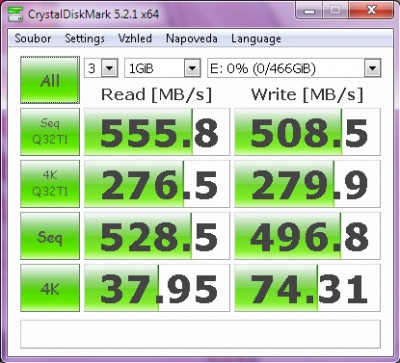Start the plain Seq test
400x363 pixels.
50,236
